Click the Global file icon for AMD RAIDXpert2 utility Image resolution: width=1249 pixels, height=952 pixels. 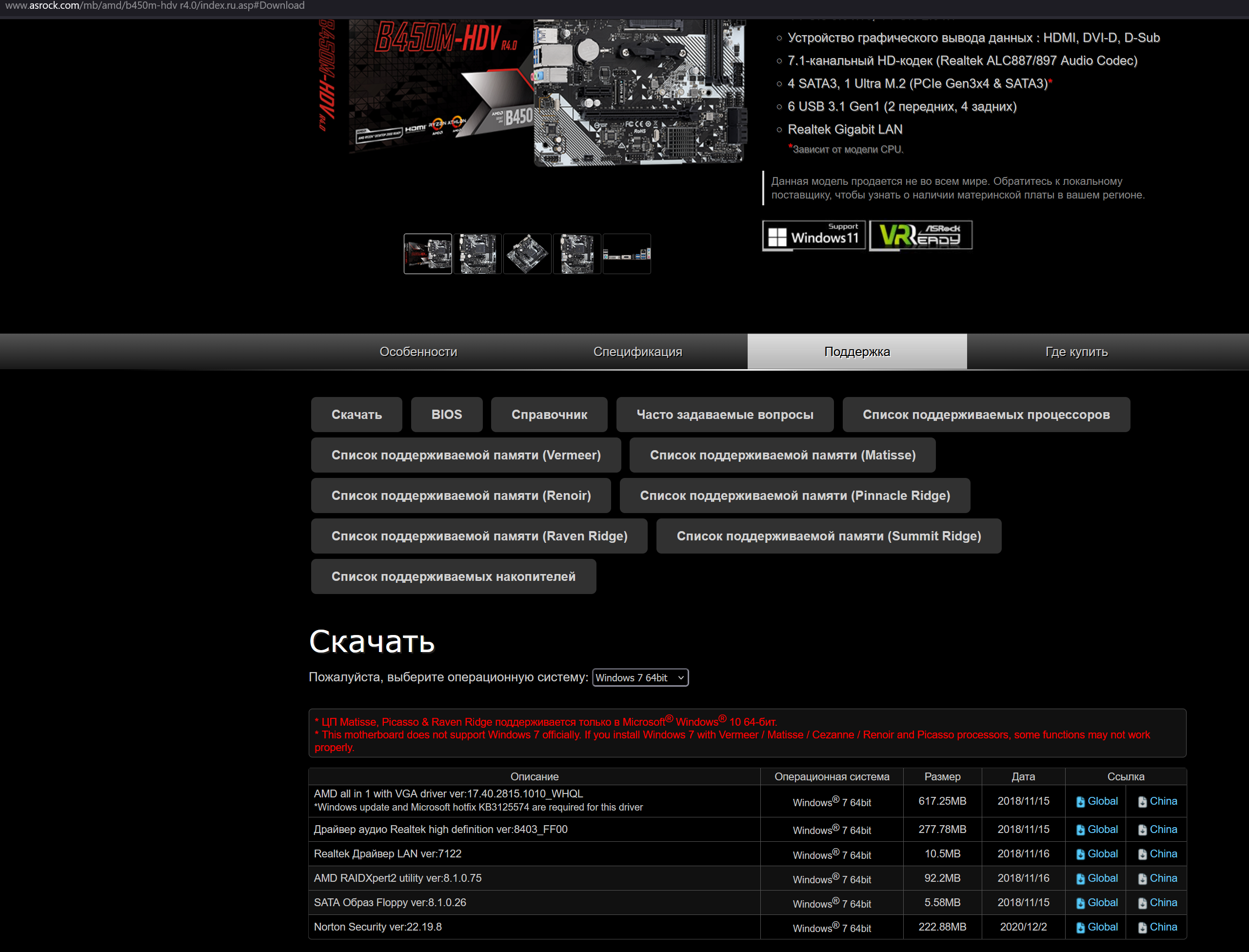(1081, 879)
